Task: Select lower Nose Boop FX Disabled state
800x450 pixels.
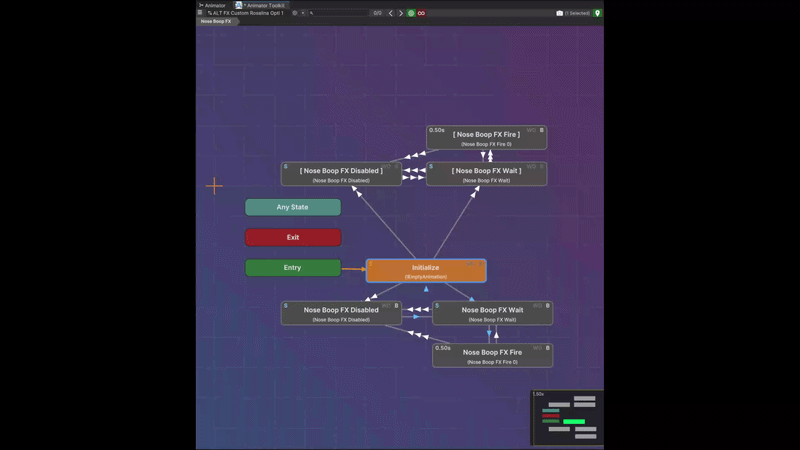Action: click(x=341, y=313)
